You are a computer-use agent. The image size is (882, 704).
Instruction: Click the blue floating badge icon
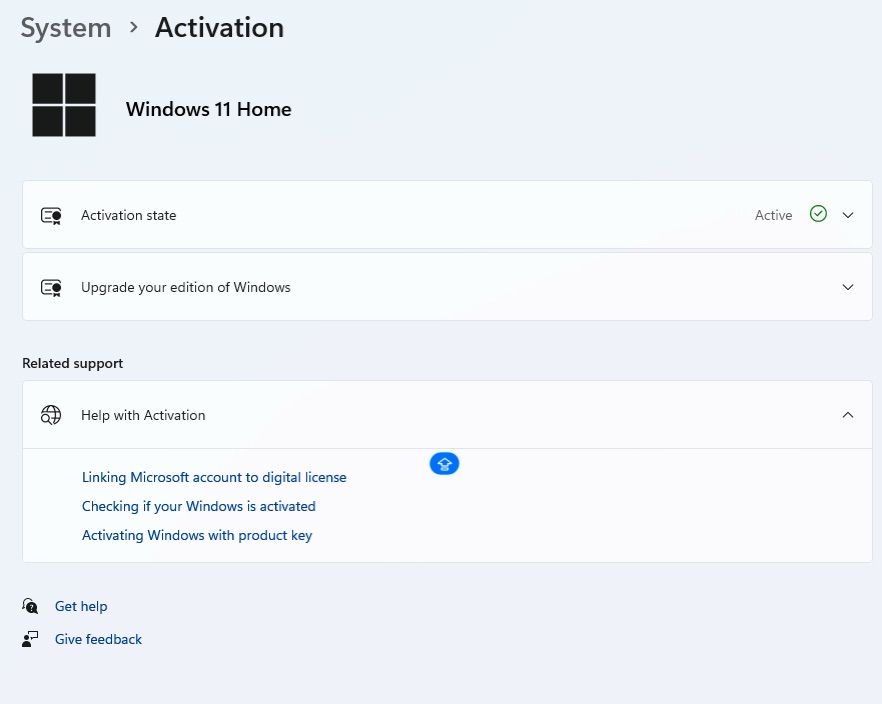click(x=444, y=464)
